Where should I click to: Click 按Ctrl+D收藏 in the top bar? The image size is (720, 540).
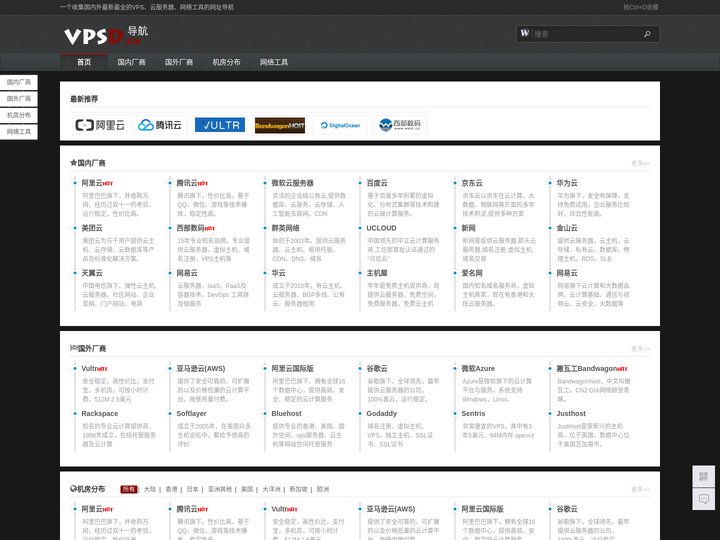641,7
